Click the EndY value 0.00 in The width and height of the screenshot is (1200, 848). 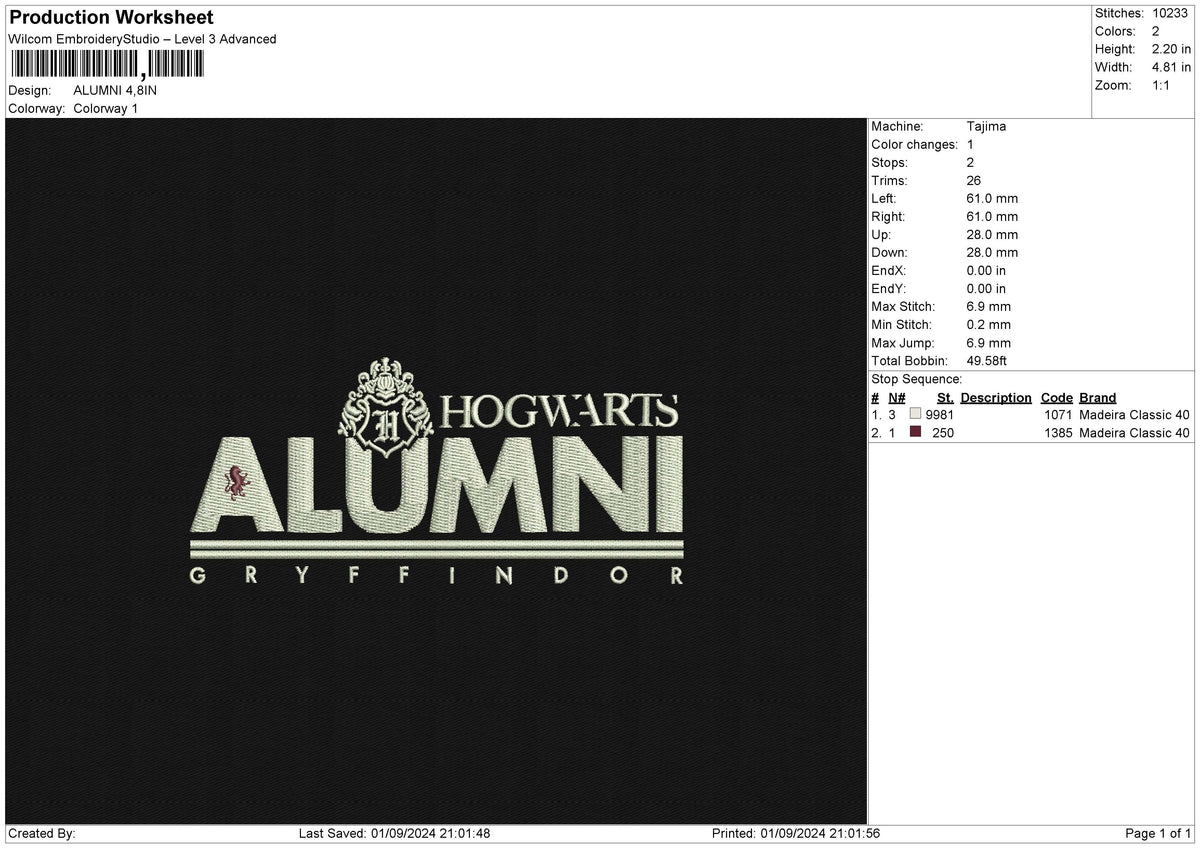coord(986,288)
